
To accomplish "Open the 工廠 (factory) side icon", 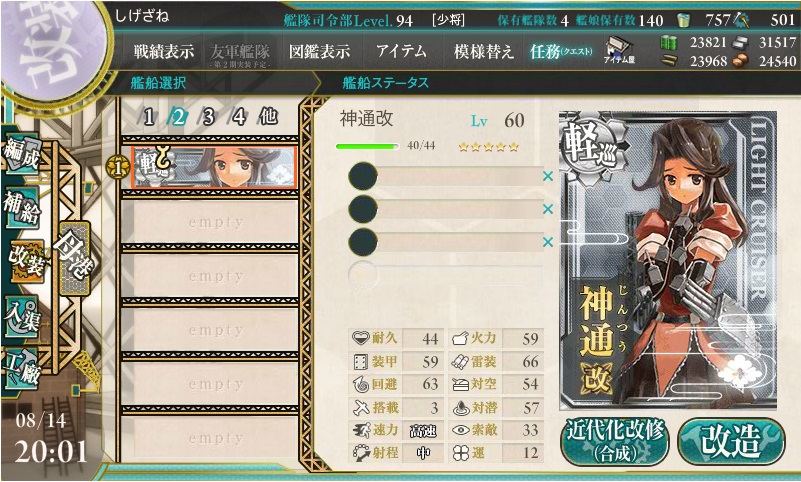I will (20, 368).
